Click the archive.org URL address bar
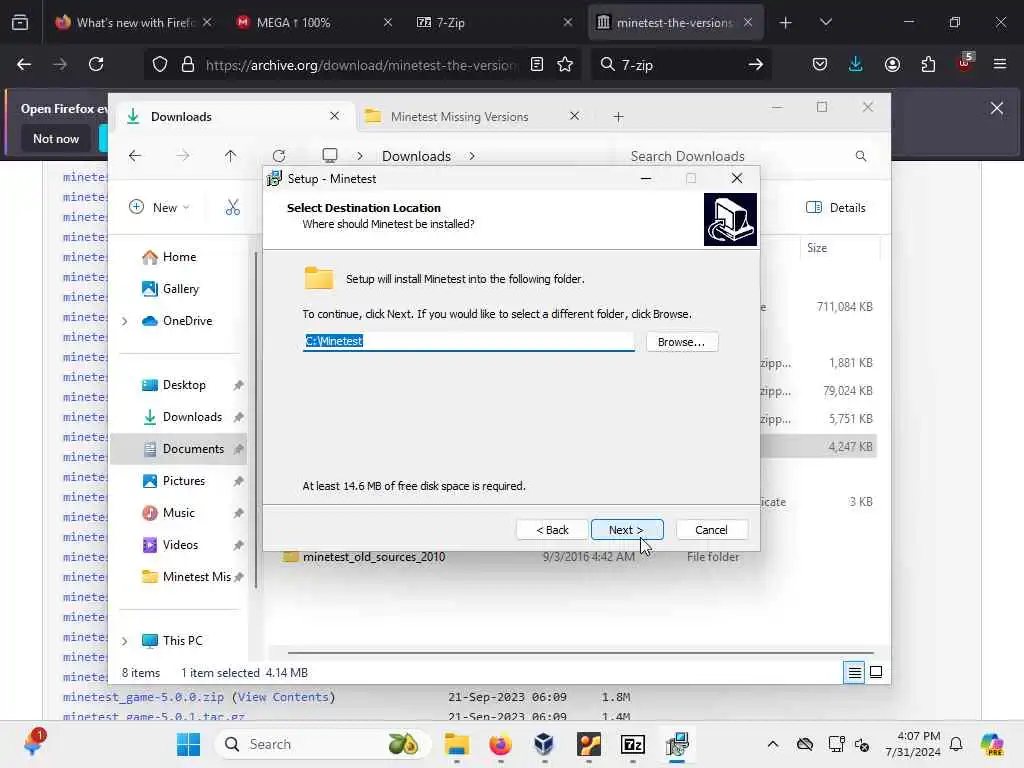 click(x=360, y=65)
